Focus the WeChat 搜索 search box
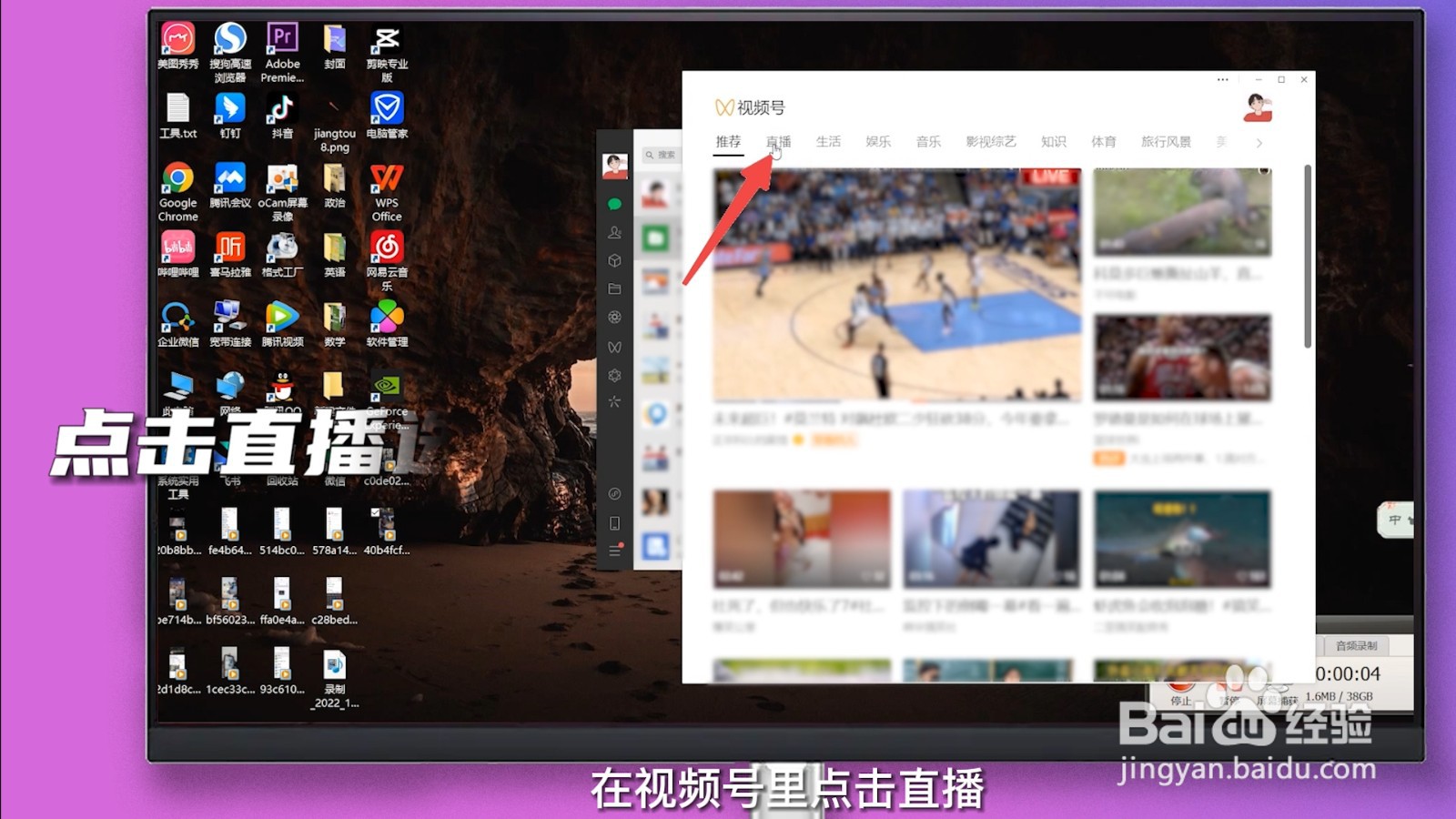 point(662,155)
